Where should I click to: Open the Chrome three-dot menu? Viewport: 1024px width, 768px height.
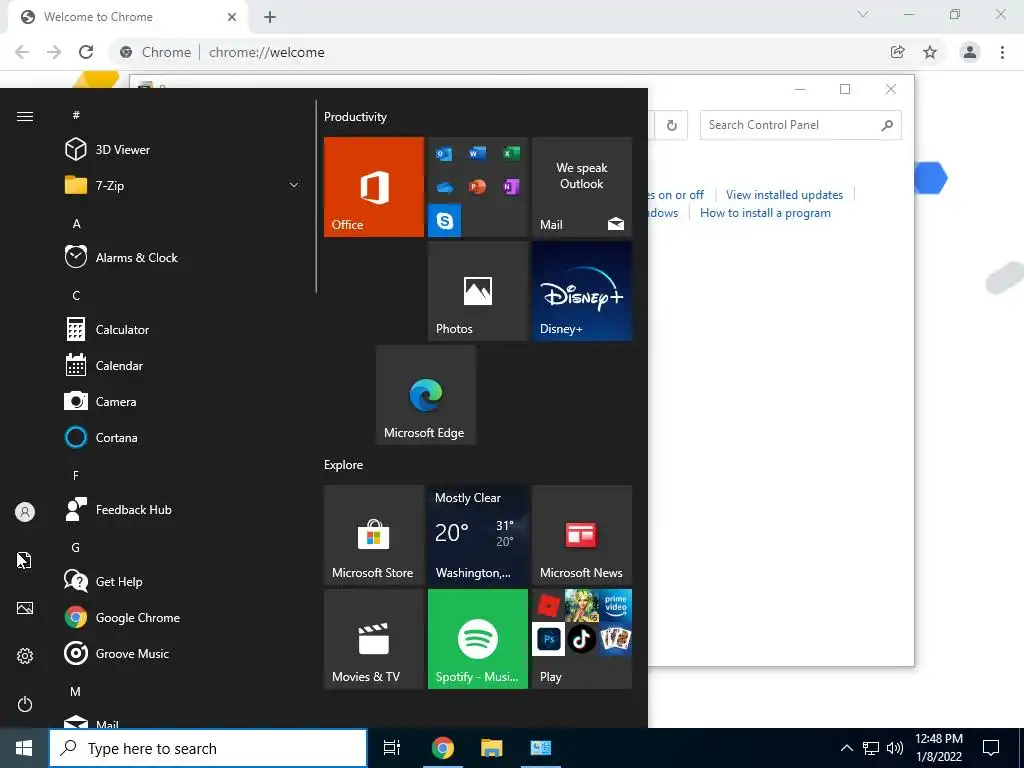(x=1002, y=52)
